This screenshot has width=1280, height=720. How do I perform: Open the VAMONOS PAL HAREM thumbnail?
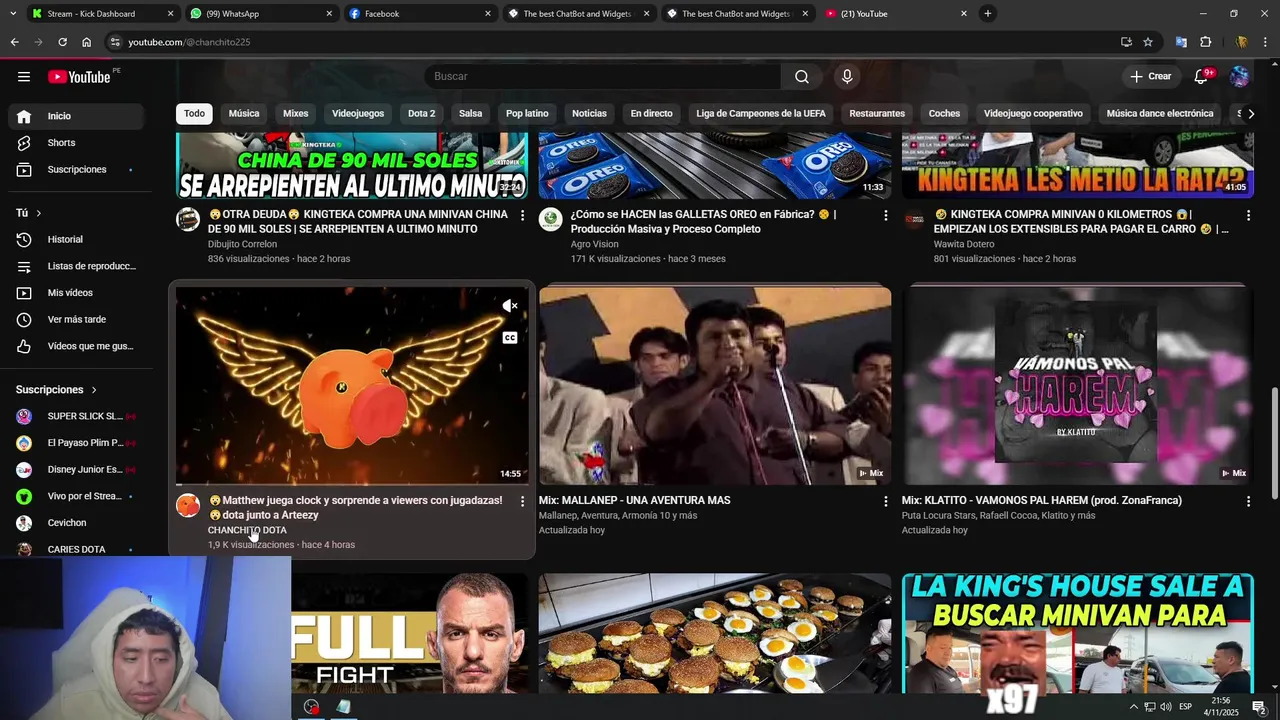[x=1078, y=386]
